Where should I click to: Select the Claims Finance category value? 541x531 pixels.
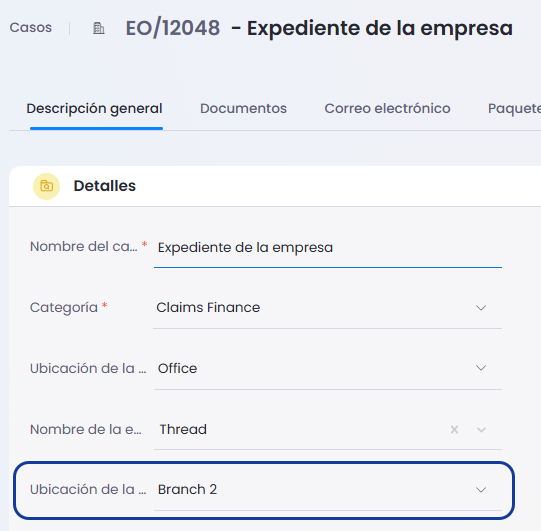208,307
